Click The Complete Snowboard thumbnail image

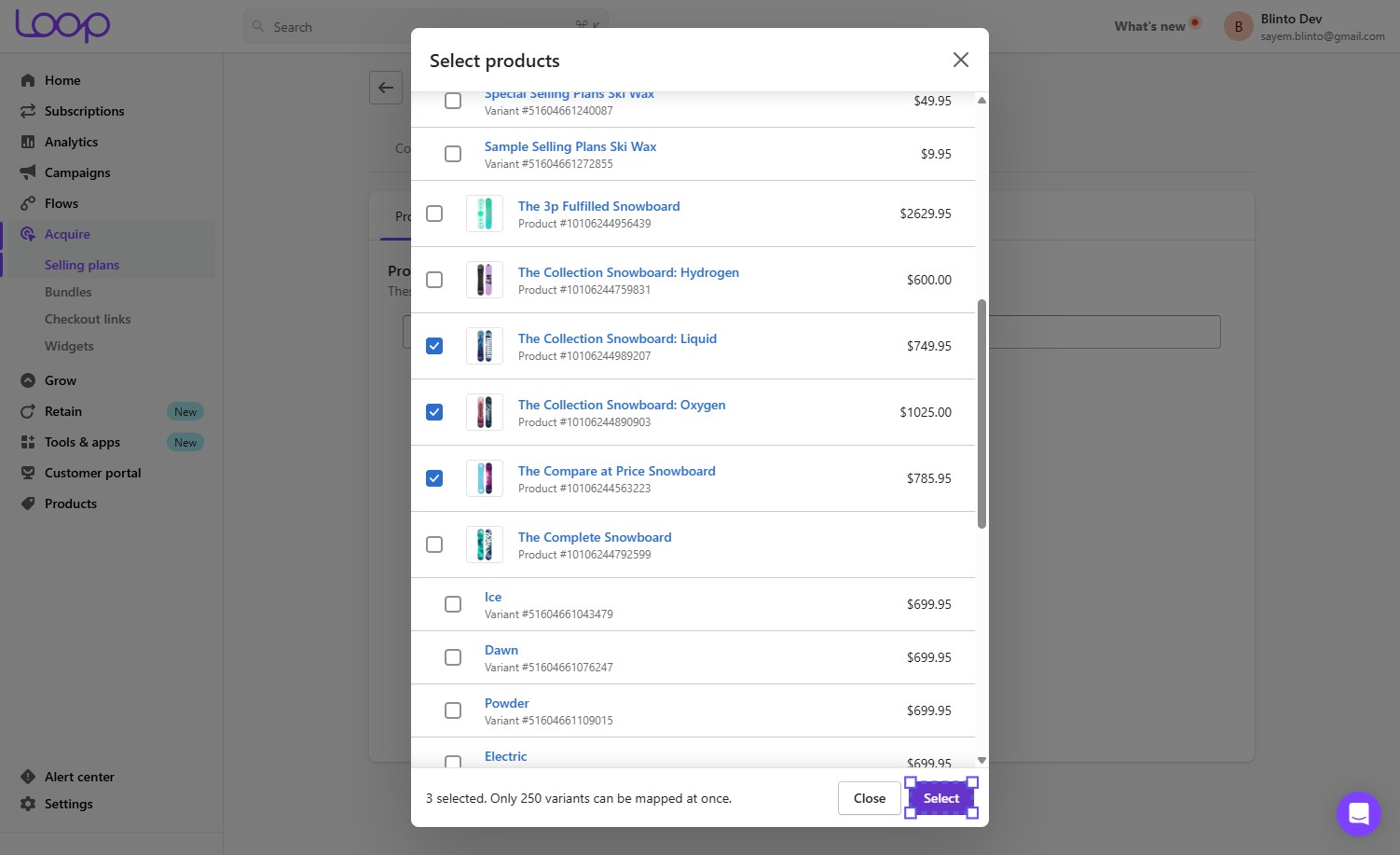point(485,545)
